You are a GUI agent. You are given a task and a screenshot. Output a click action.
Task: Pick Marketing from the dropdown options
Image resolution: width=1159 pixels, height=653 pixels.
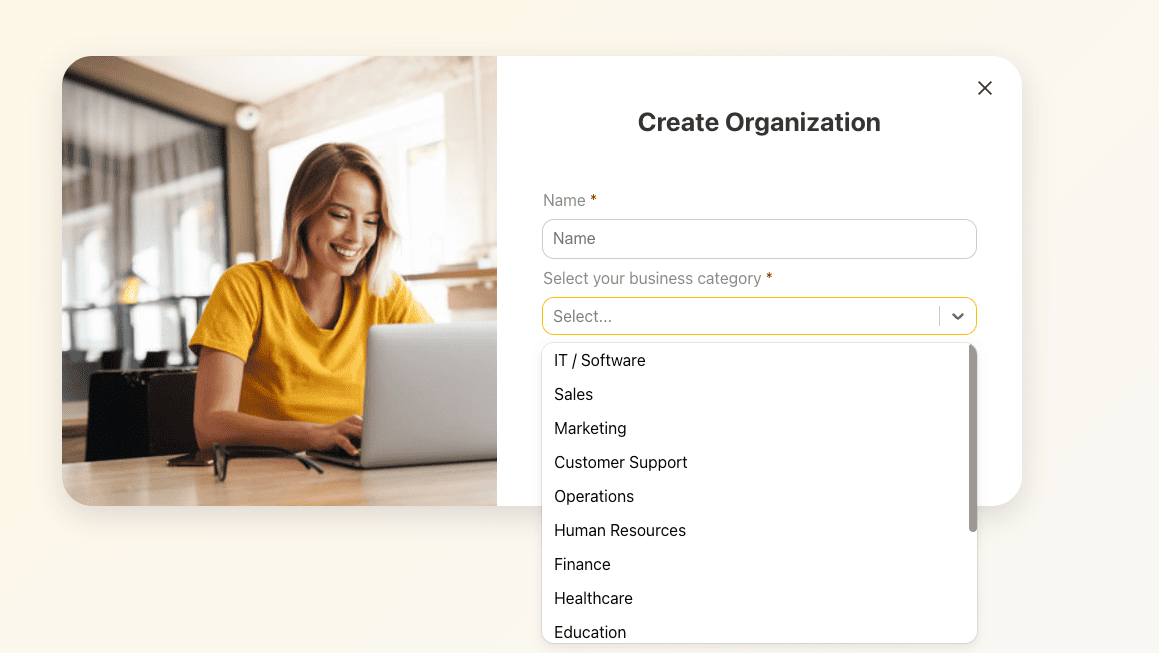click(x=590, y=428)
